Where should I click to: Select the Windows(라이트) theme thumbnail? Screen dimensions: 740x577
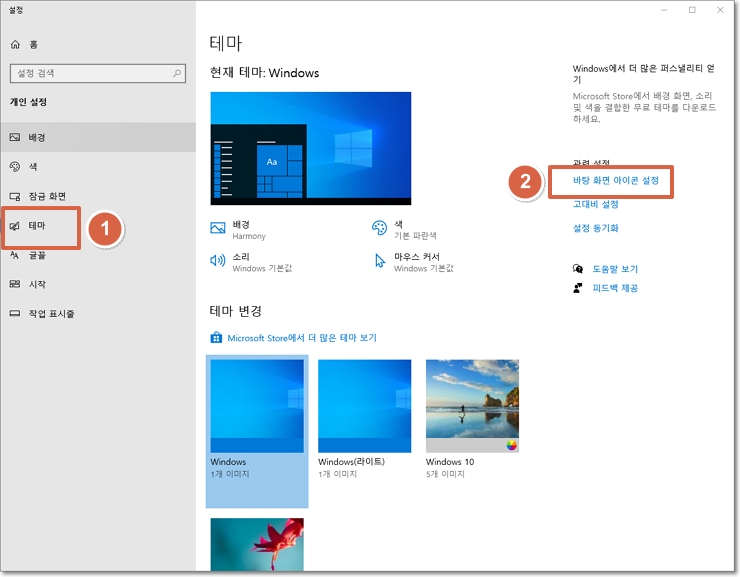[364, 406]
